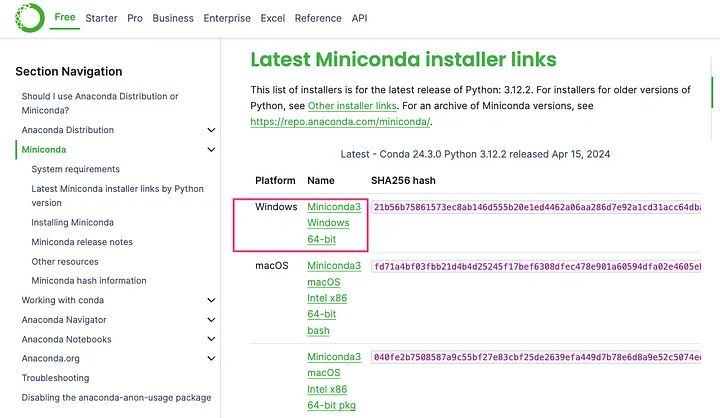Open the Troubleshooting page
Screen dimensions: 720x418
pyautogui.click(x=55, y=378)
